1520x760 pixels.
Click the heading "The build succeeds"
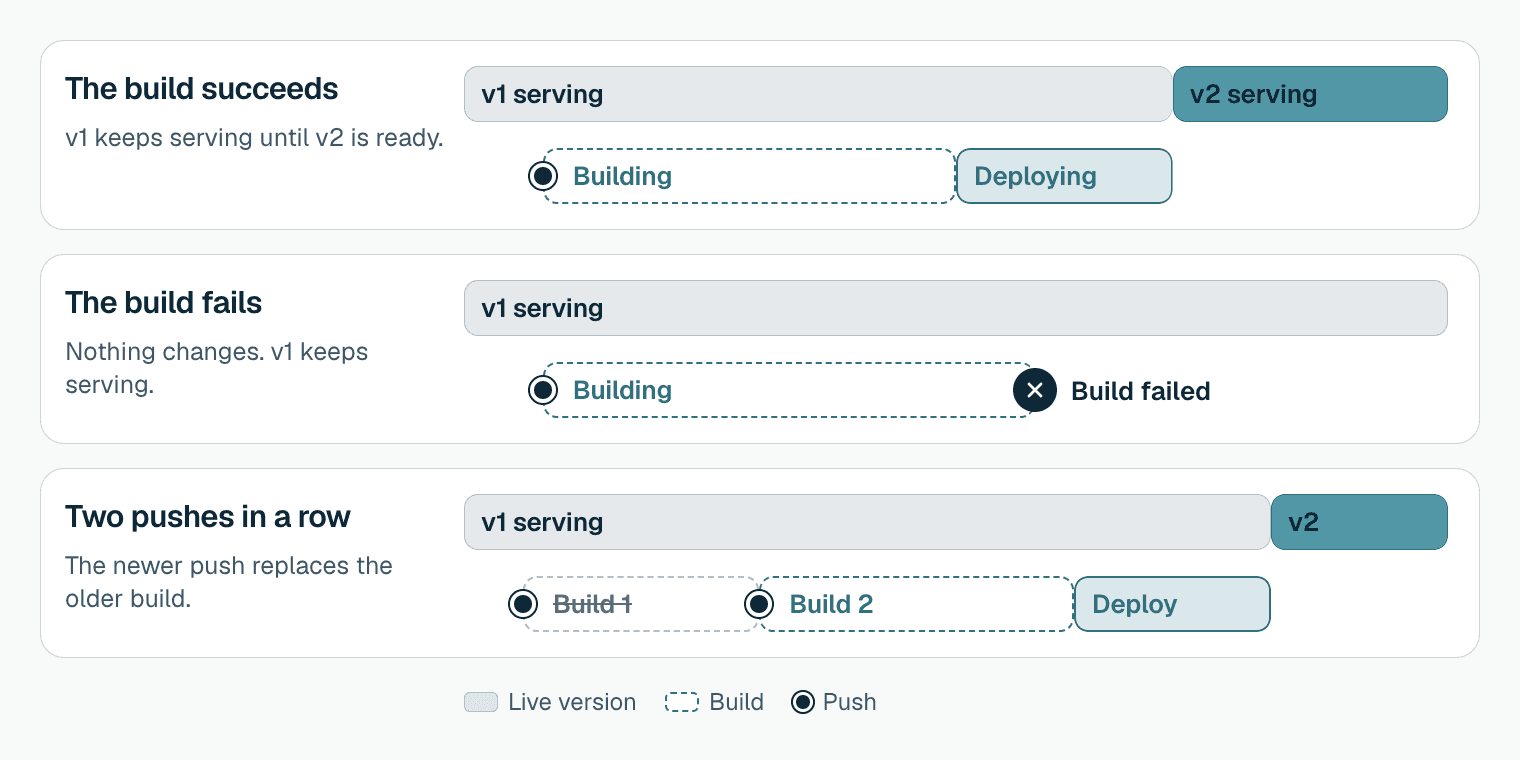coord(202,89)
